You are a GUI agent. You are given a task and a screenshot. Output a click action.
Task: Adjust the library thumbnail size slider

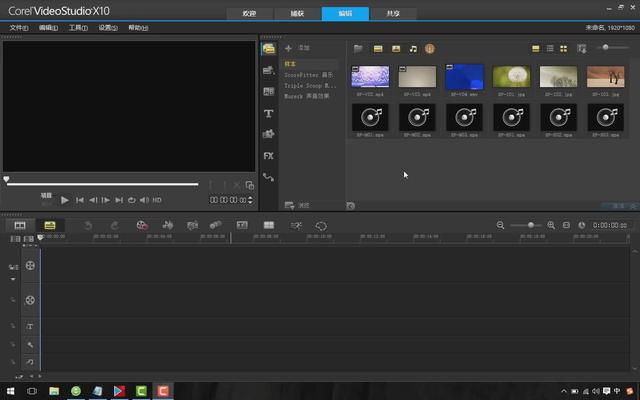coord(606,48)
